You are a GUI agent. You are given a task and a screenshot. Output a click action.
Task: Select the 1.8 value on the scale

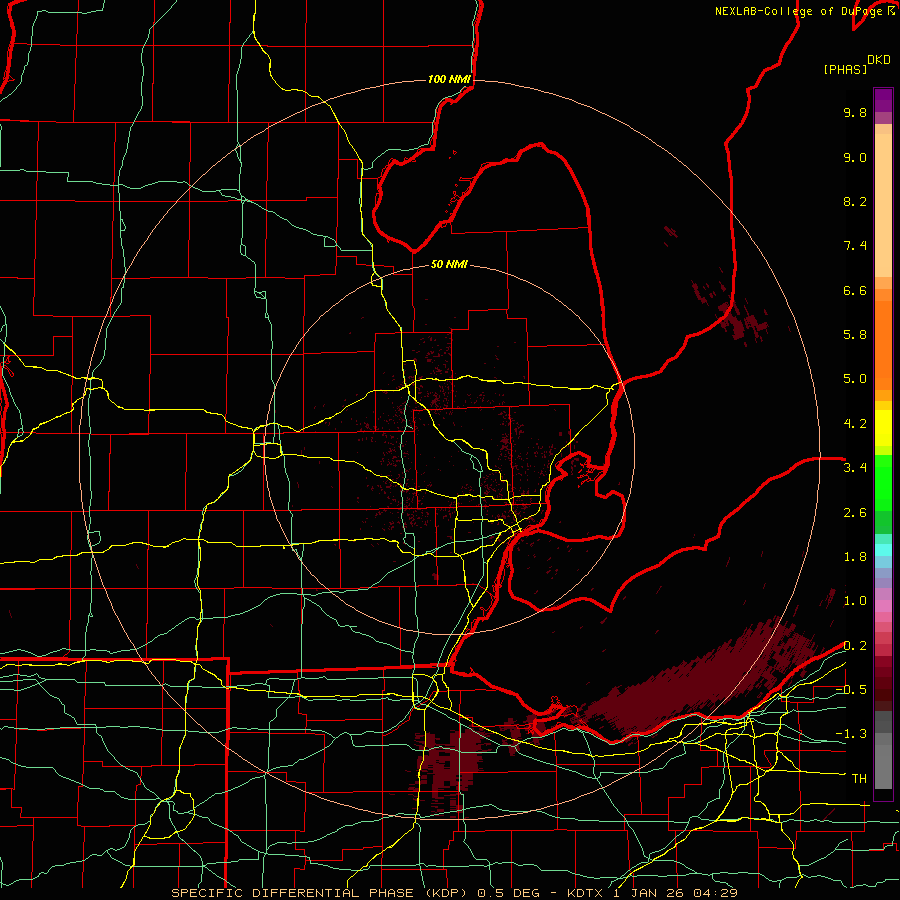(855, 557)
